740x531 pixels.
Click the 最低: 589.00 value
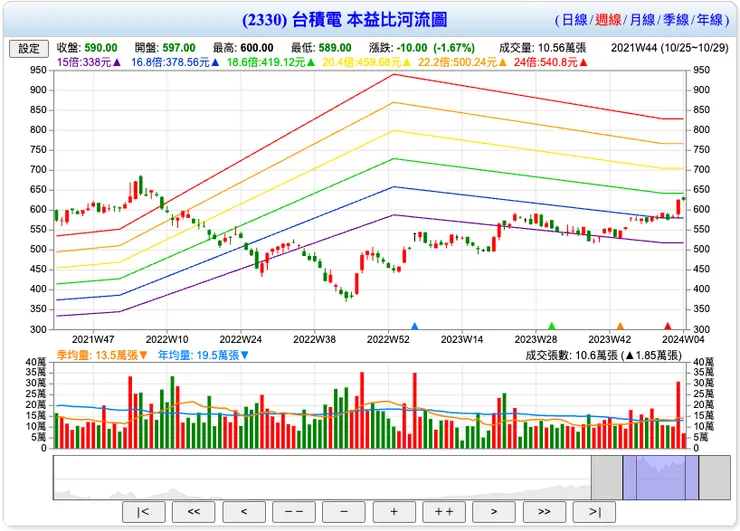click(x=321, y=48)
